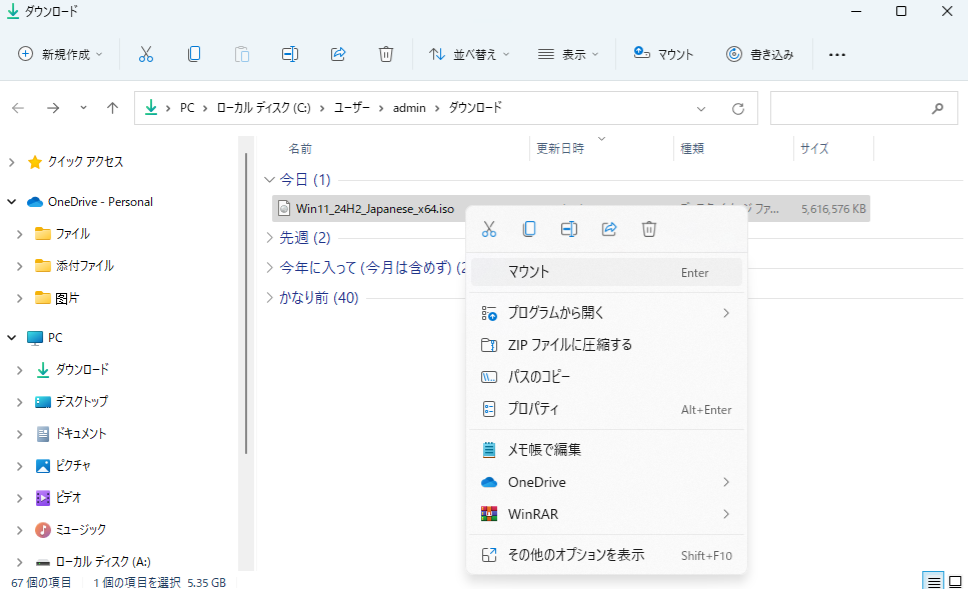Viewport: 968px width, 589px height.
Task: Open the 並べ替え sort dropdown
Action: pyautogui.click(x=469, y=54)
